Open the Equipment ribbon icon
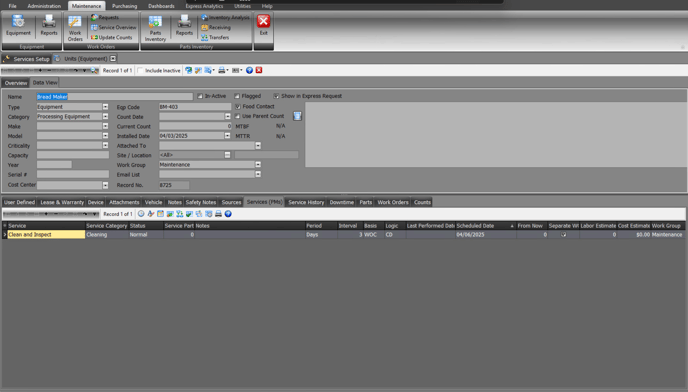The image size is (688, 392). click(x=18, y=25)
